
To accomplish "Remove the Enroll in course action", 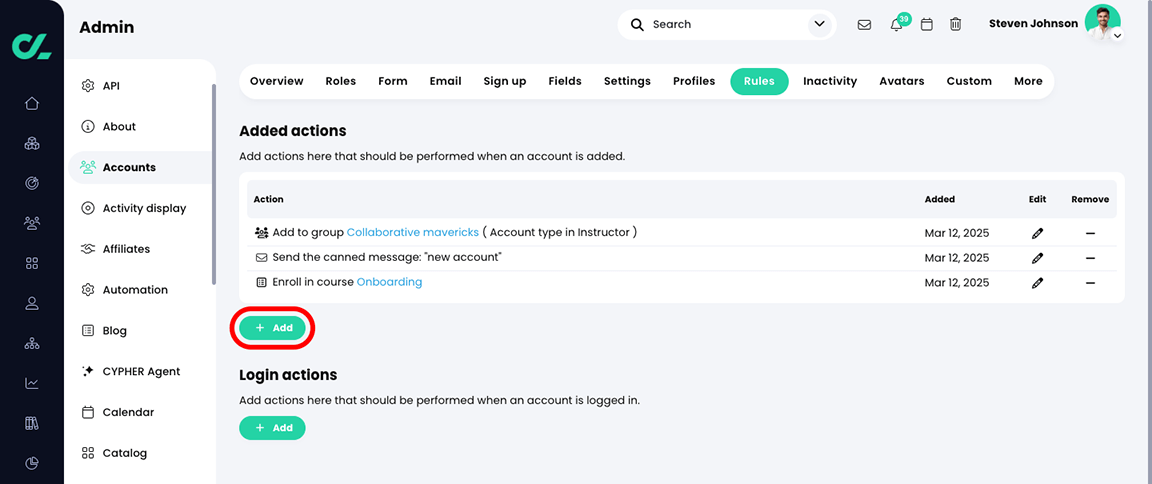I will [x=1090, y=282].
